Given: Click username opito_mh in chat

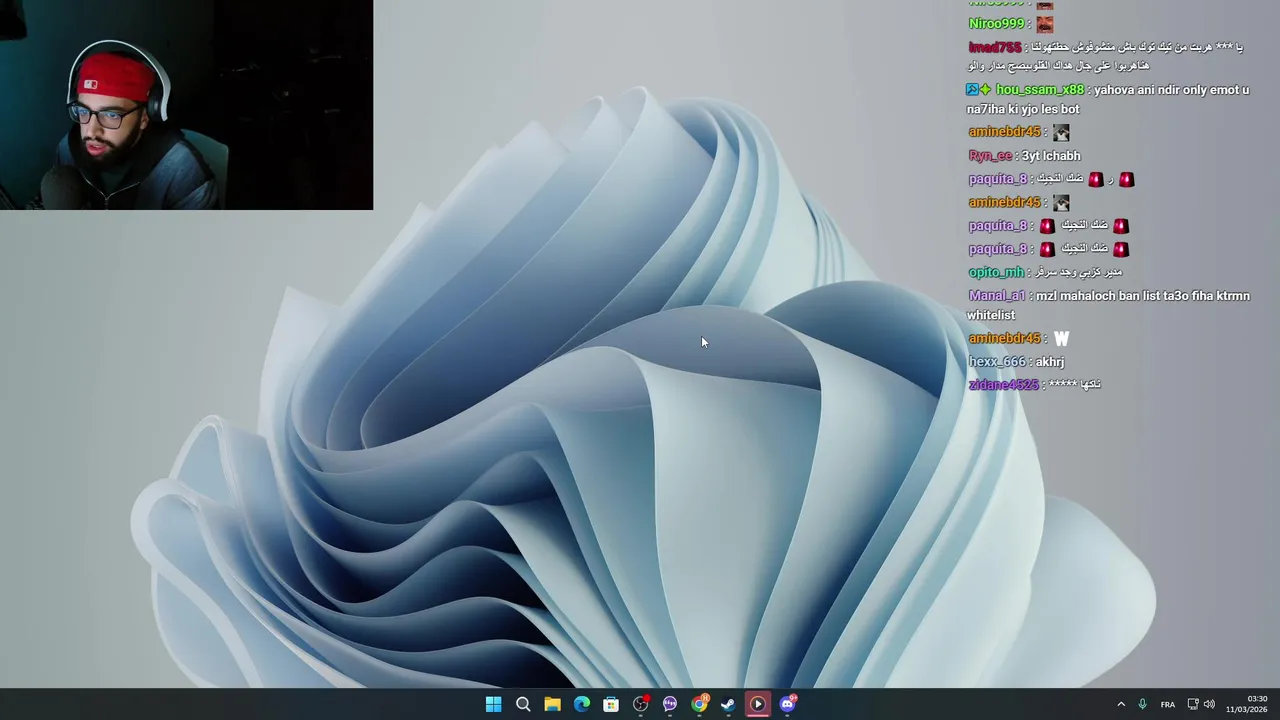Looking at the screenshot, I should pyautogui.click(x=996, y=272).
